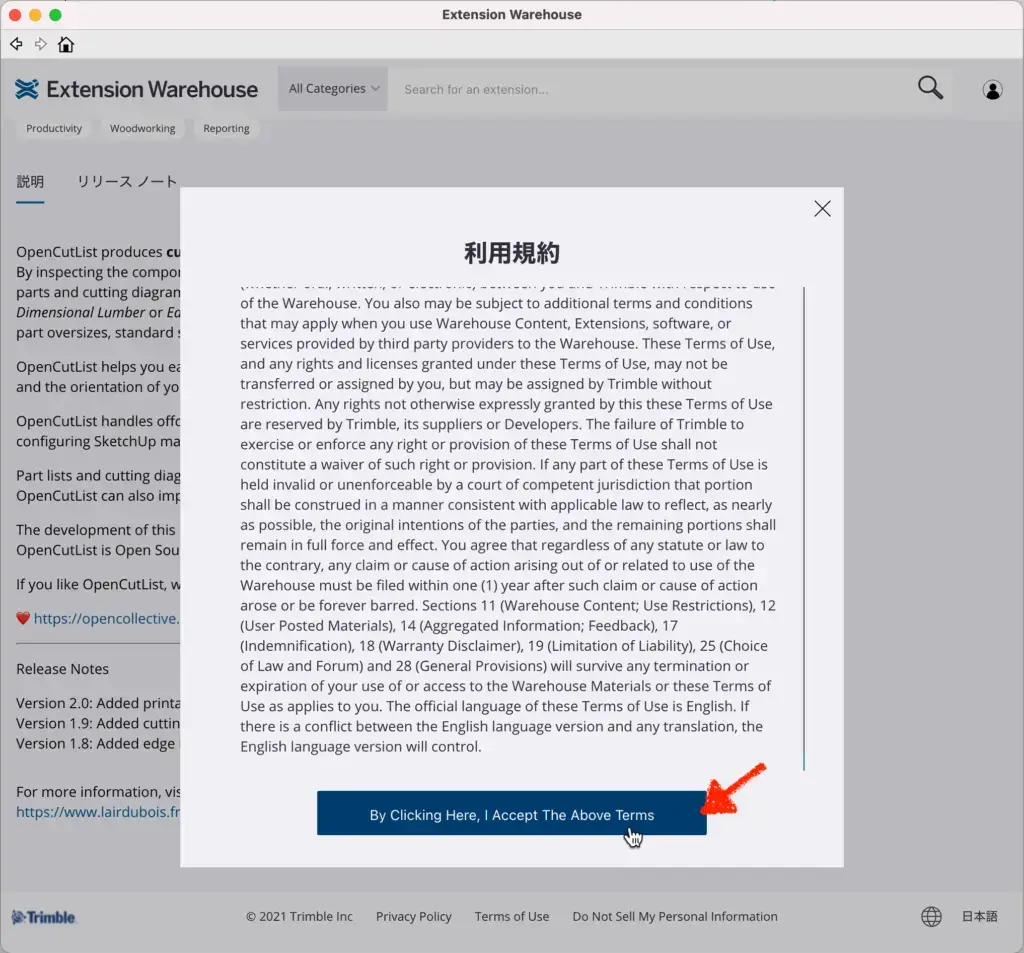Select the Reporting category tag
1024x953 pixels.
tap(226, 129)
